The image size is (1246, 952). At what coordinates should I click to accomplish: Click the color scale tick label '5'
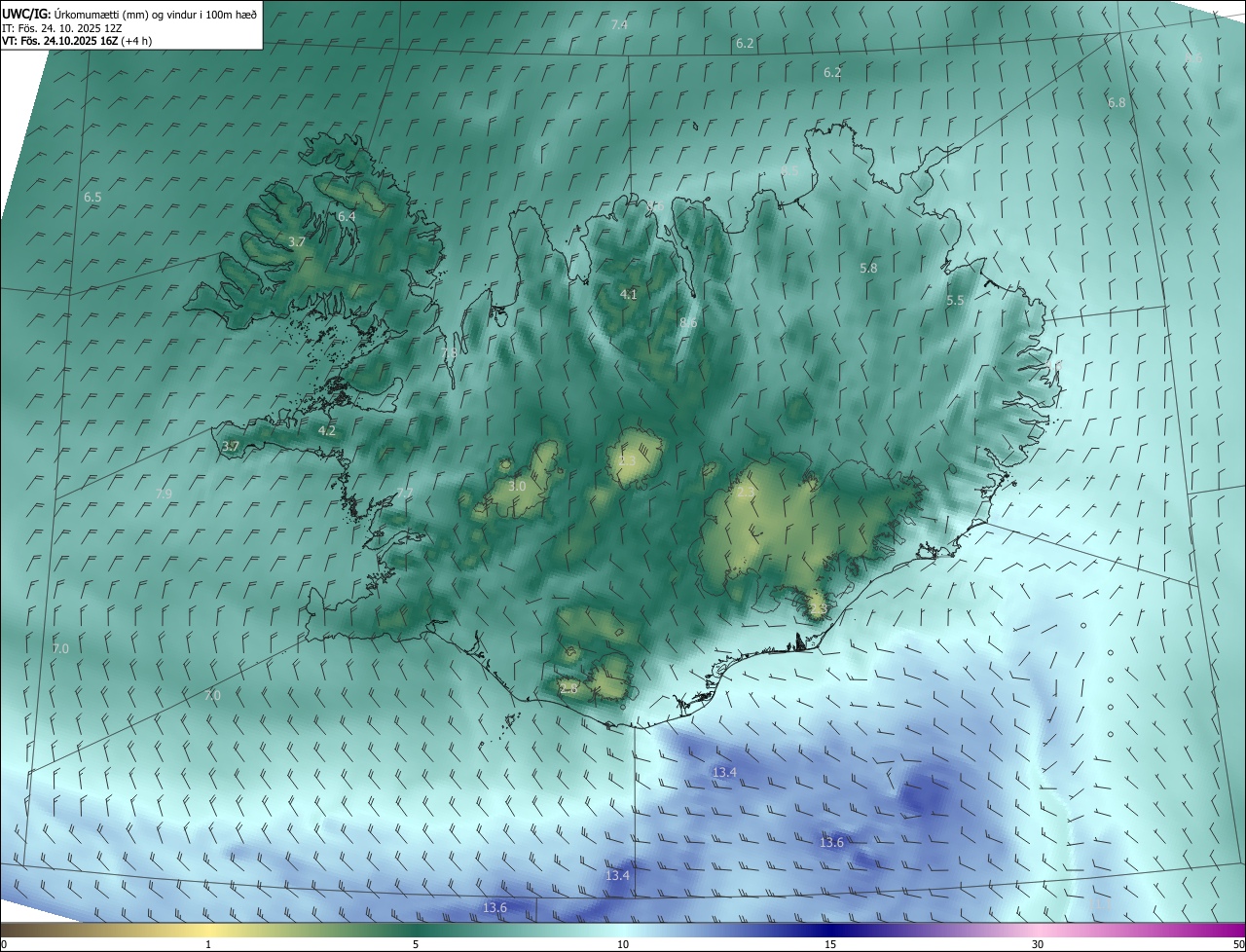416,944
